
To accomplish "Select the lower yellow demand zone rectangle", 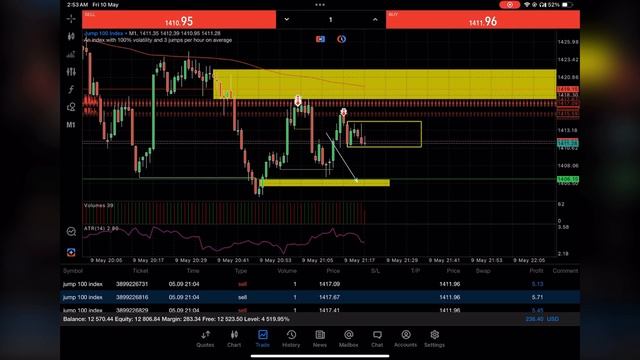I will click(x=325, y=182).
